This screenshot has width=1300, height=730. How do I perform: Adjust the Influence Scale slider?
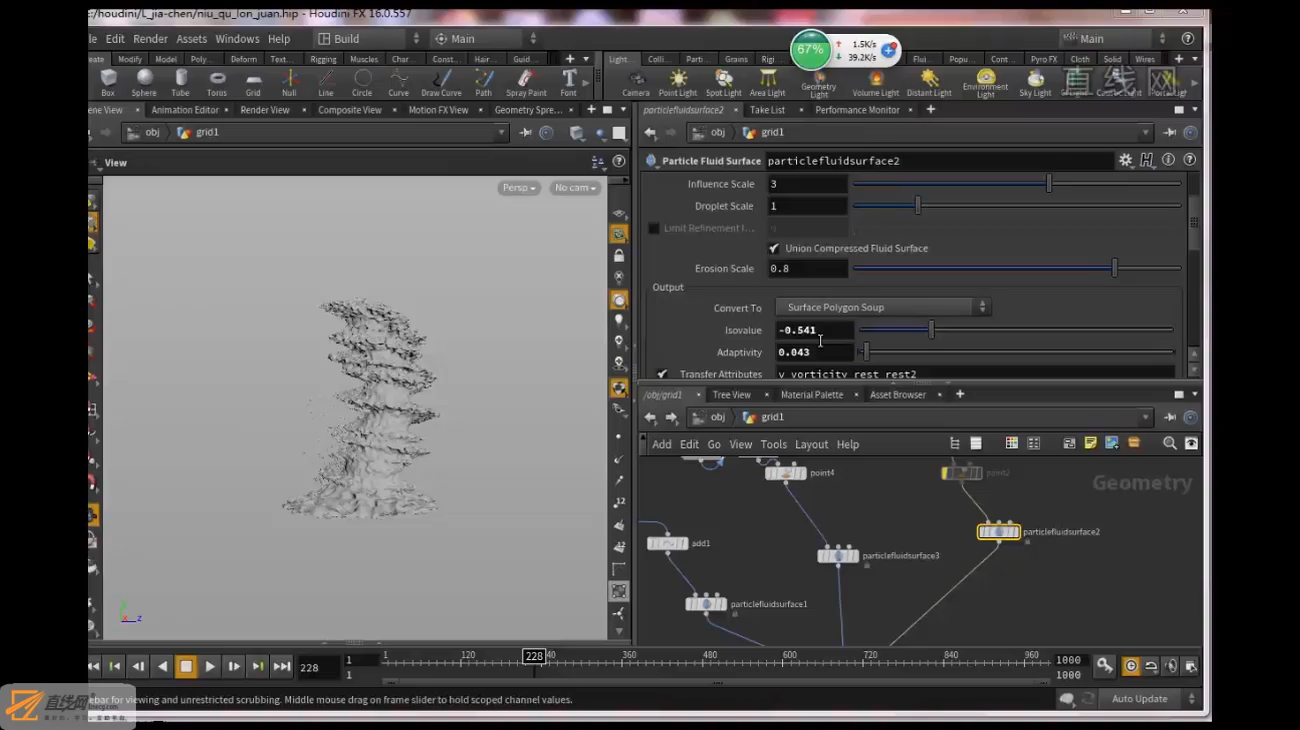[x=1017, y=184]
